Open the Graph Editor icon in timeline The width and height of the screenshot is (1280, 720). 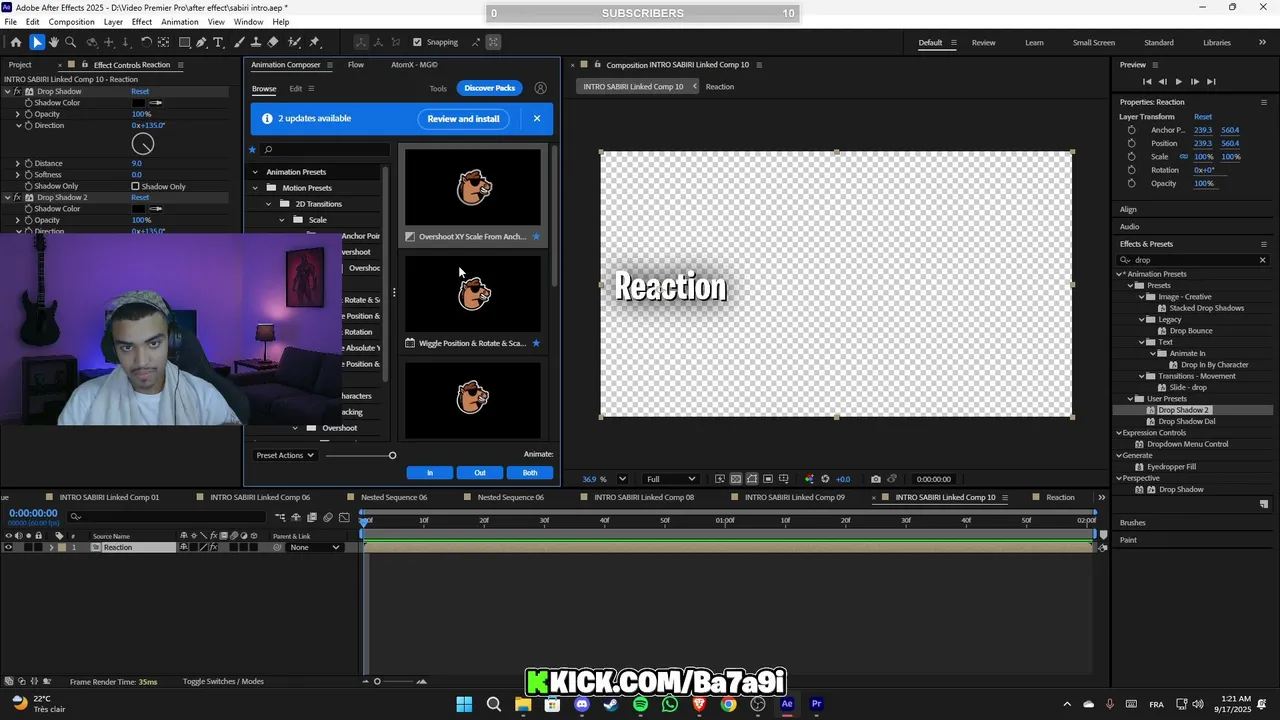344,517
